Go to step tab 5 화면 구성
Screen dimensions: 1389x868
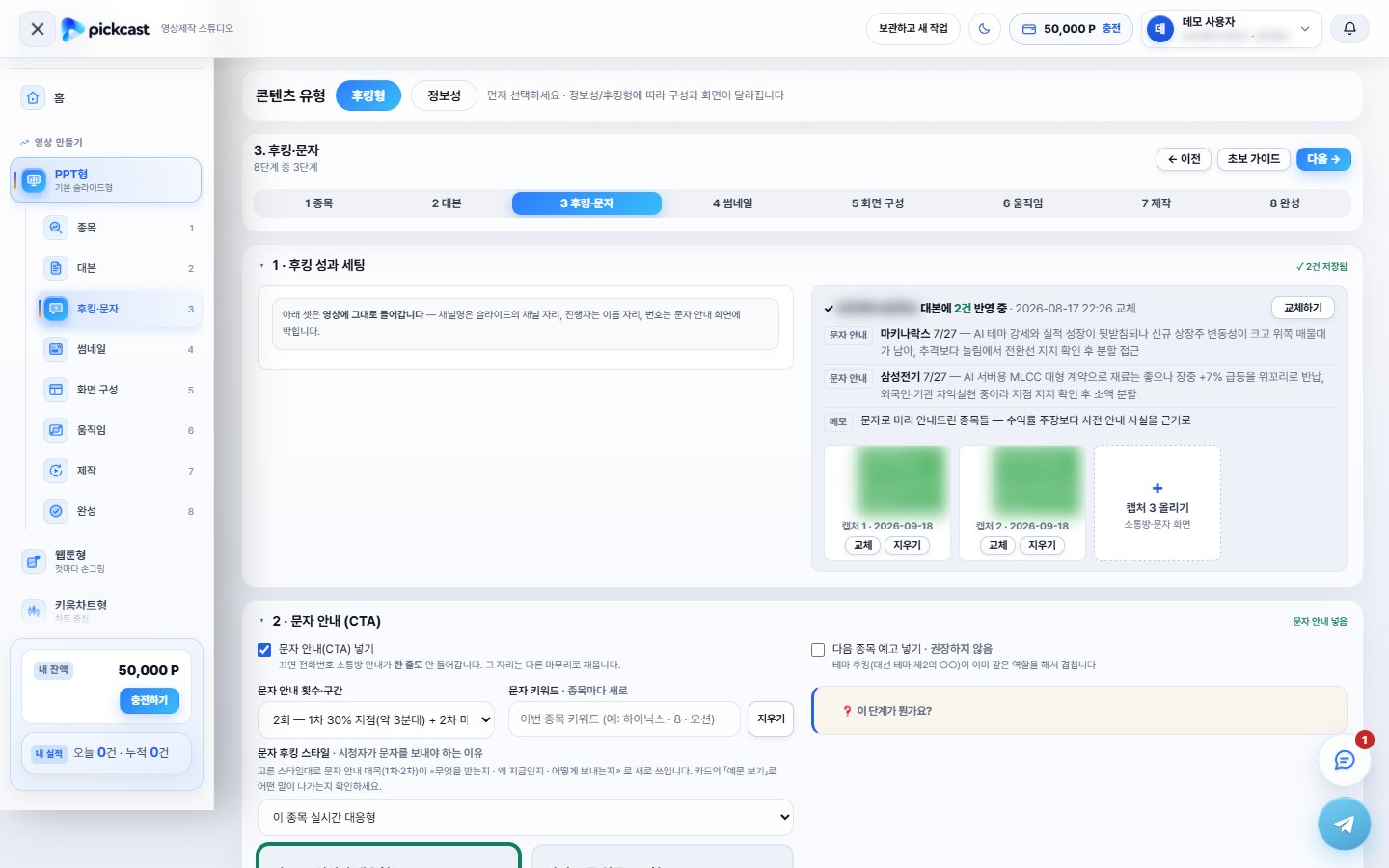(x=878, y=203)
